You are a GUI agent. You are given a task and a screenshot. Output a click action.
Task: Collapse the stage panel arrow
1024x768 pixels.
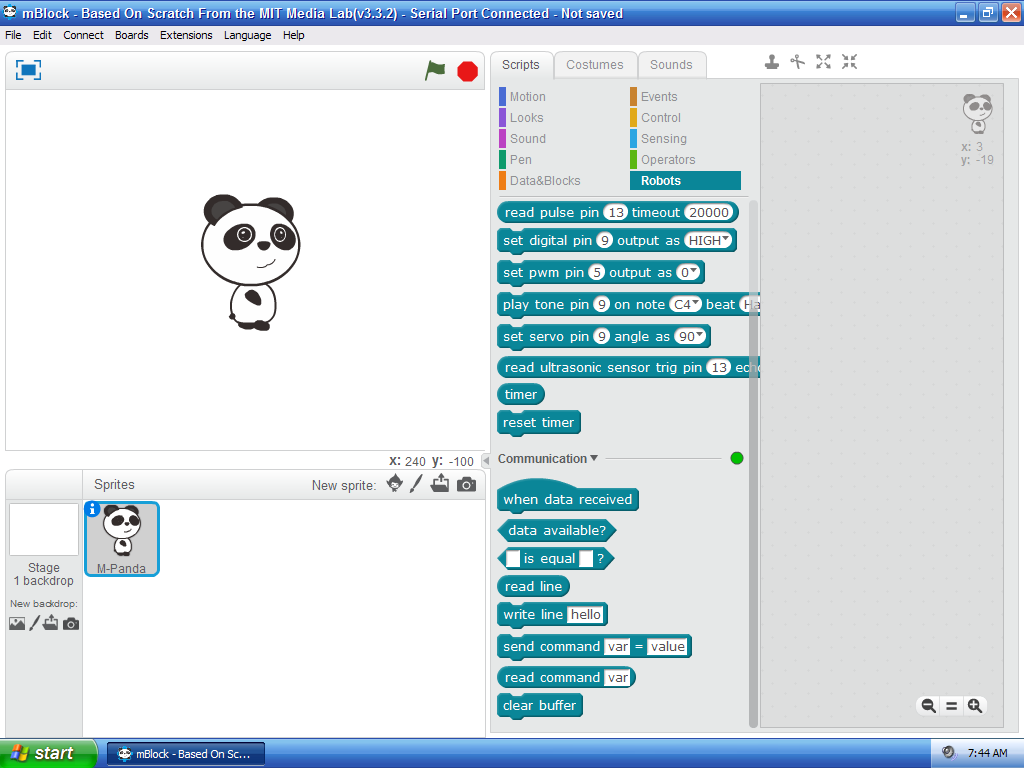tap(486, 460)
